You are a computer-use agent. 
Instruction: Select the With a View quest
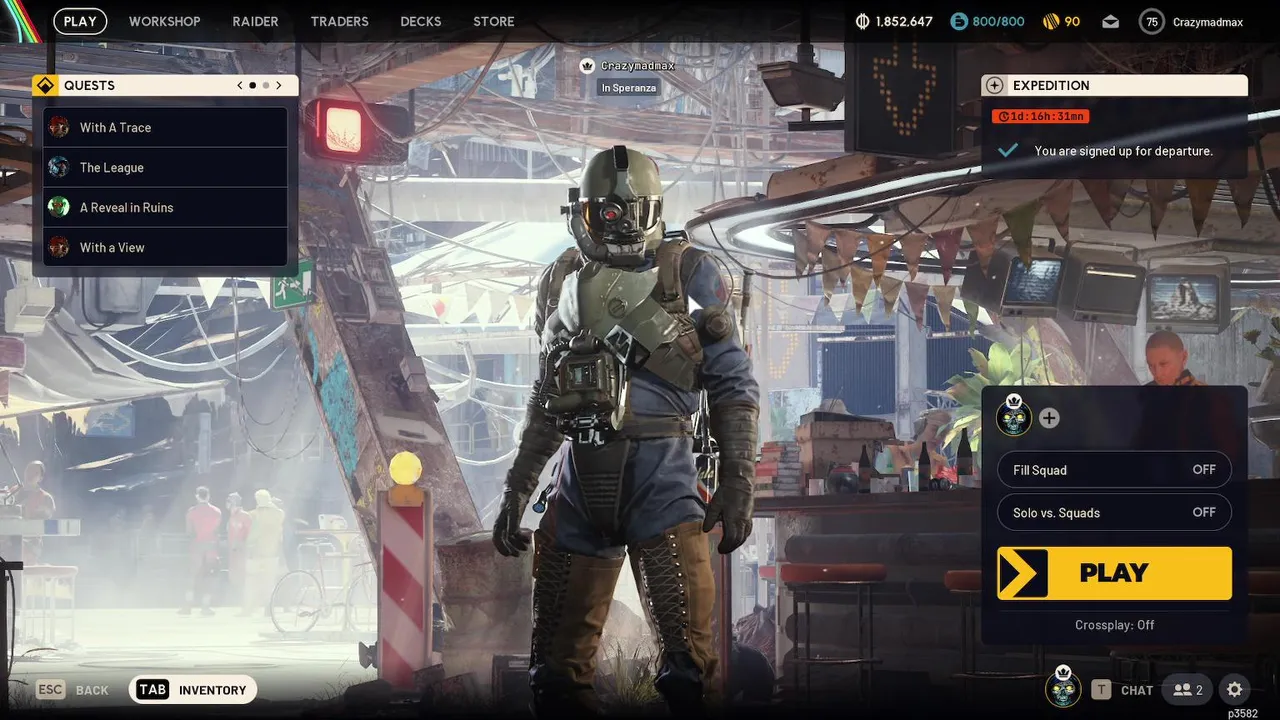[x=165, y=247]
